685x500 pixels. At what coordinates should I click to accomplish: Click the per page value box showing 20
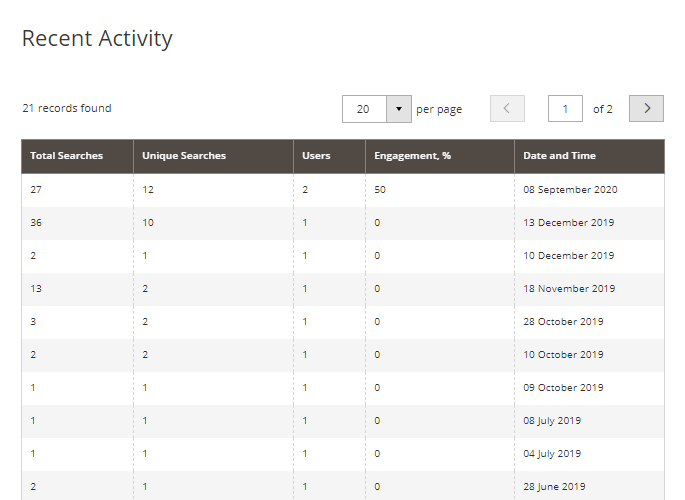pos(364,109)
